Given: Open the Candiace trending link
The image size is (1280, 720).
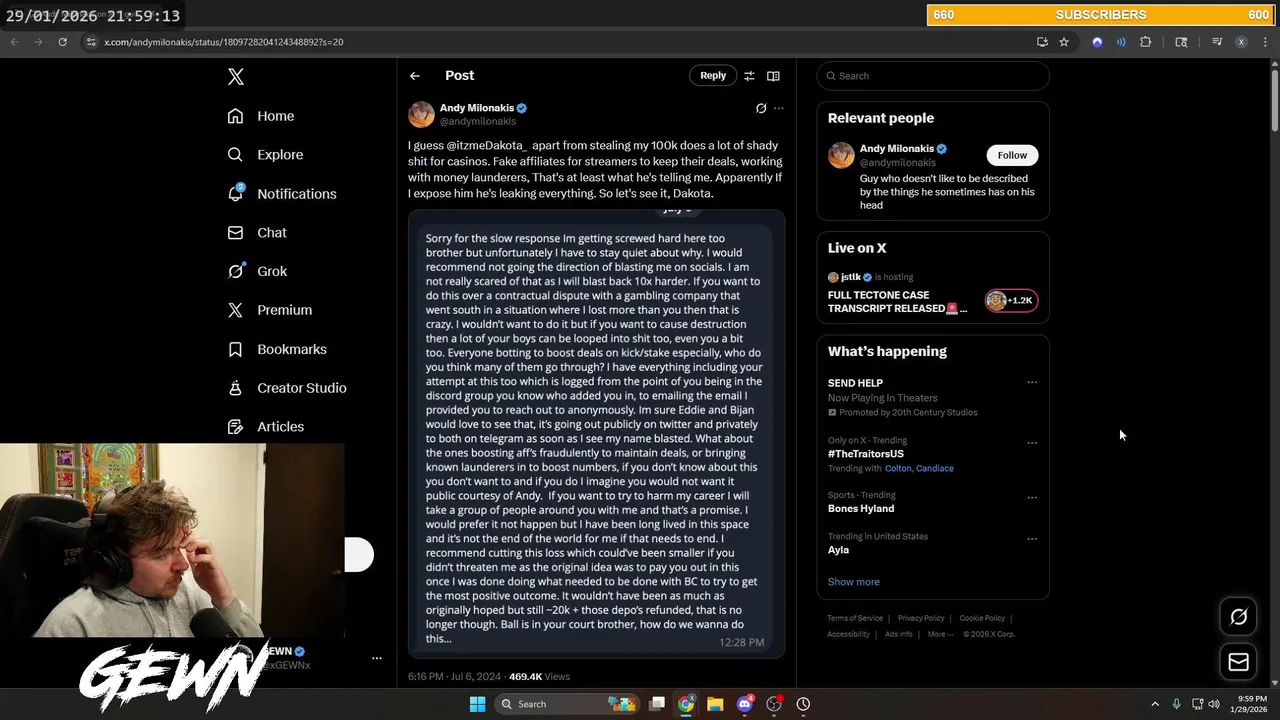Looking at the screenshot, I should click(935, 468).
